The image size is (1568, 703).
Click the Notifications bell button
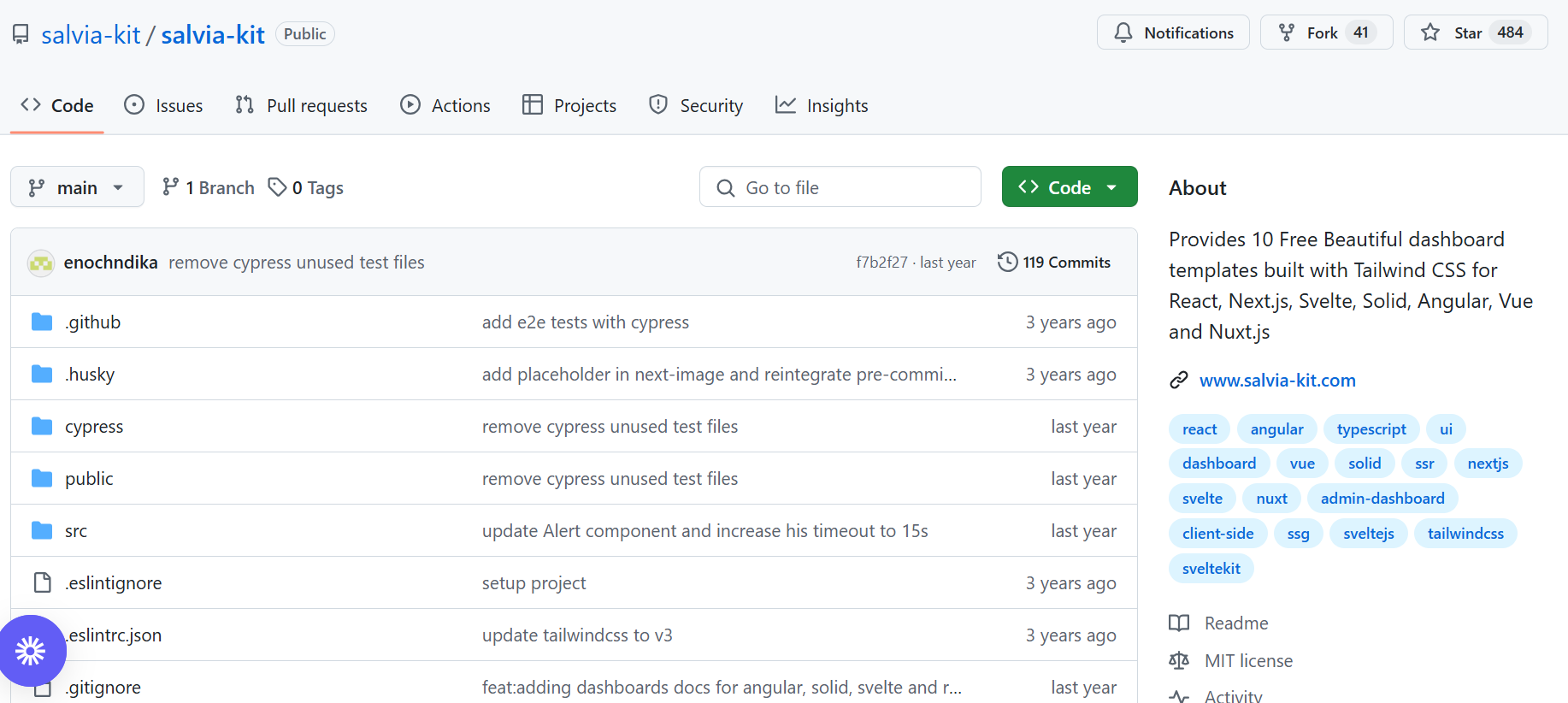(x=1173, y=32)
